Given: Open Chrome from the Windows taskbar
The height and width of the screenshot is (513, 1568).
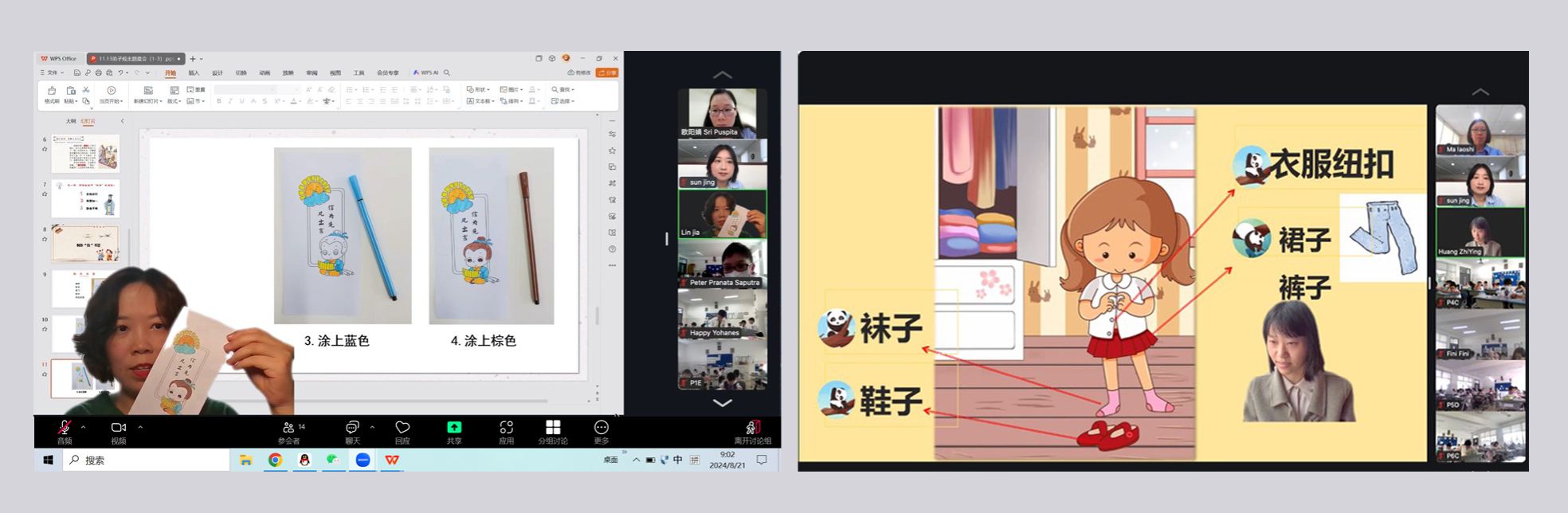Looking at the screenshot, I should pyautogui.click(x=275, y=460).
